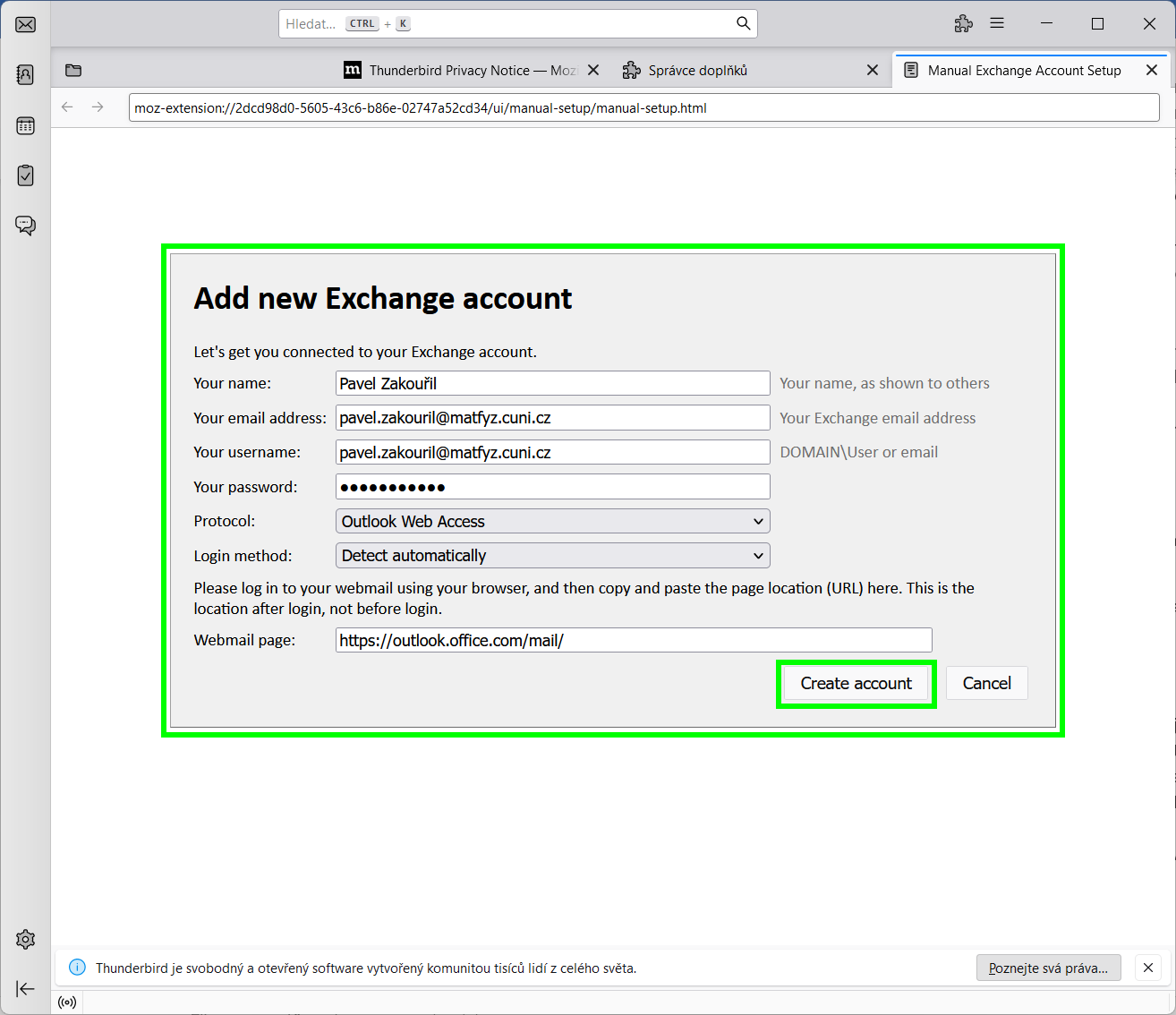The height and width of the screenshot is (1015, 1176).
Task: Close the Thunderbird Privacy Notice tab
Action: (x=593, y=70)
